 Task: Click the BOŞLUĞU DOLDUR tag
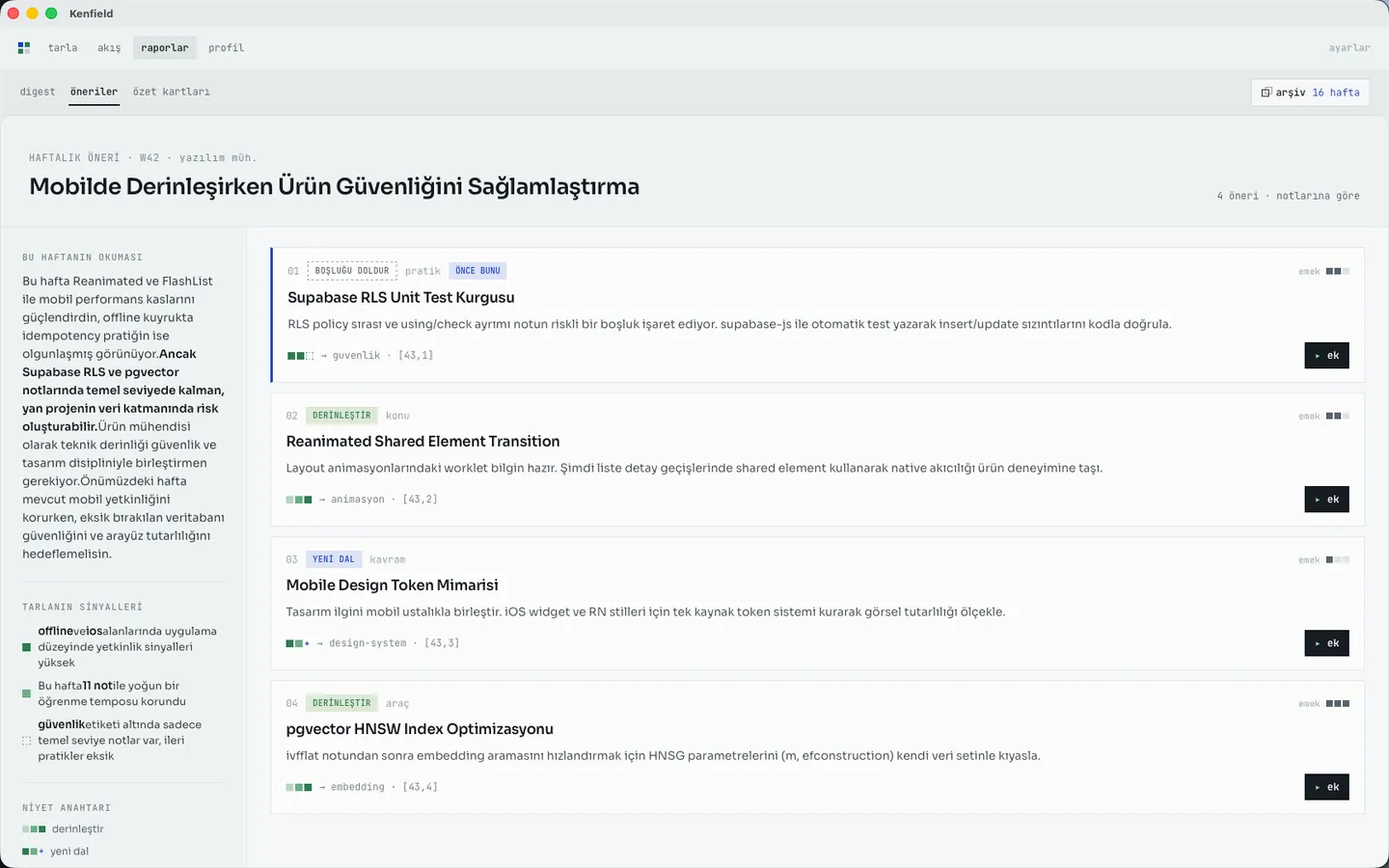tap(352, 271)
